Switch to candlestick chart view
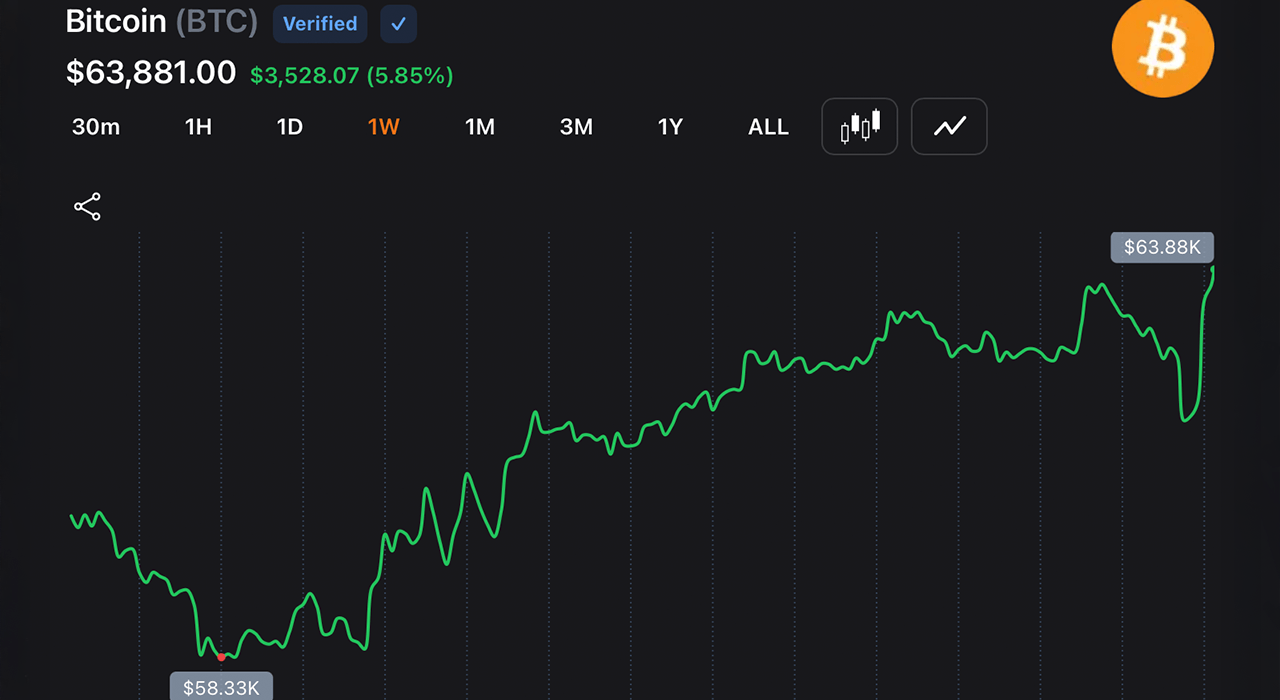The image size is (1280, 700). [x=859, y=126]
